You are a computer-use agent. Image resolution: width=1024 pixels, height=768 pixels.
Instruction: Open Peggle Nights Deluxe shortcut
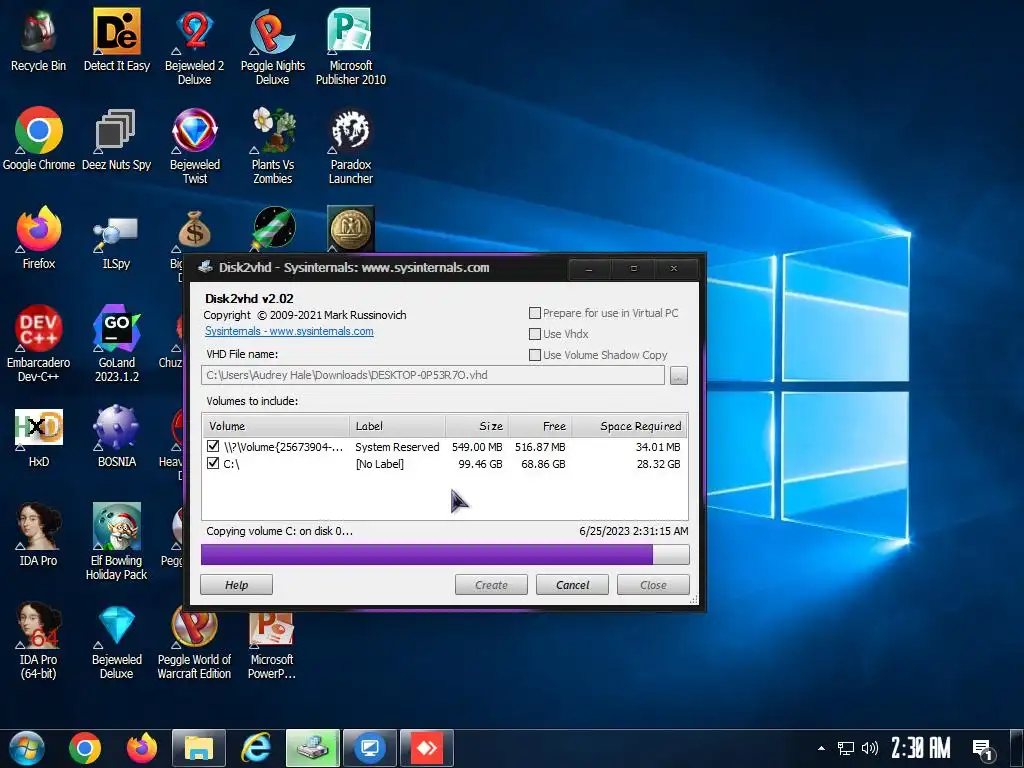coord(272,47)
